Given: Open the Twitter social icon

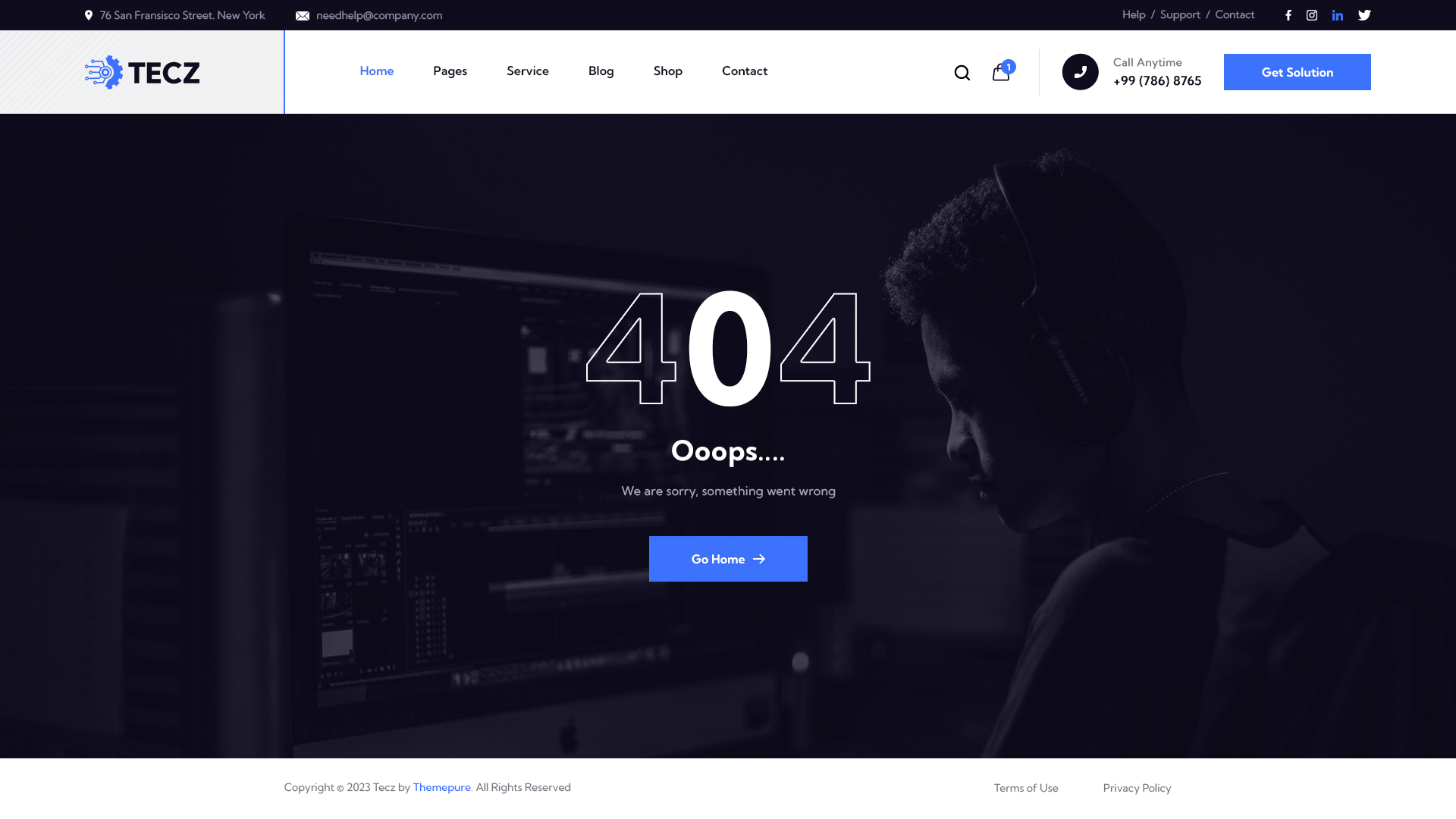Looking at the screenshot, I should click(x=1364, y=14).
